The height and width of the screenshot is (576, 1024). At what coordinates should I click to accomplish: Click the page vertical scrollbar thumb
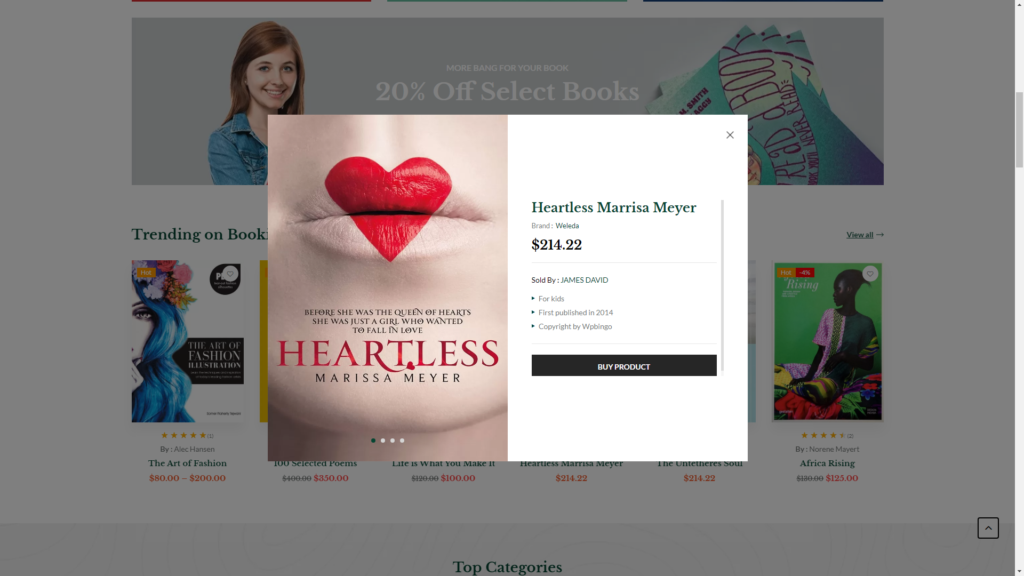1019,130
